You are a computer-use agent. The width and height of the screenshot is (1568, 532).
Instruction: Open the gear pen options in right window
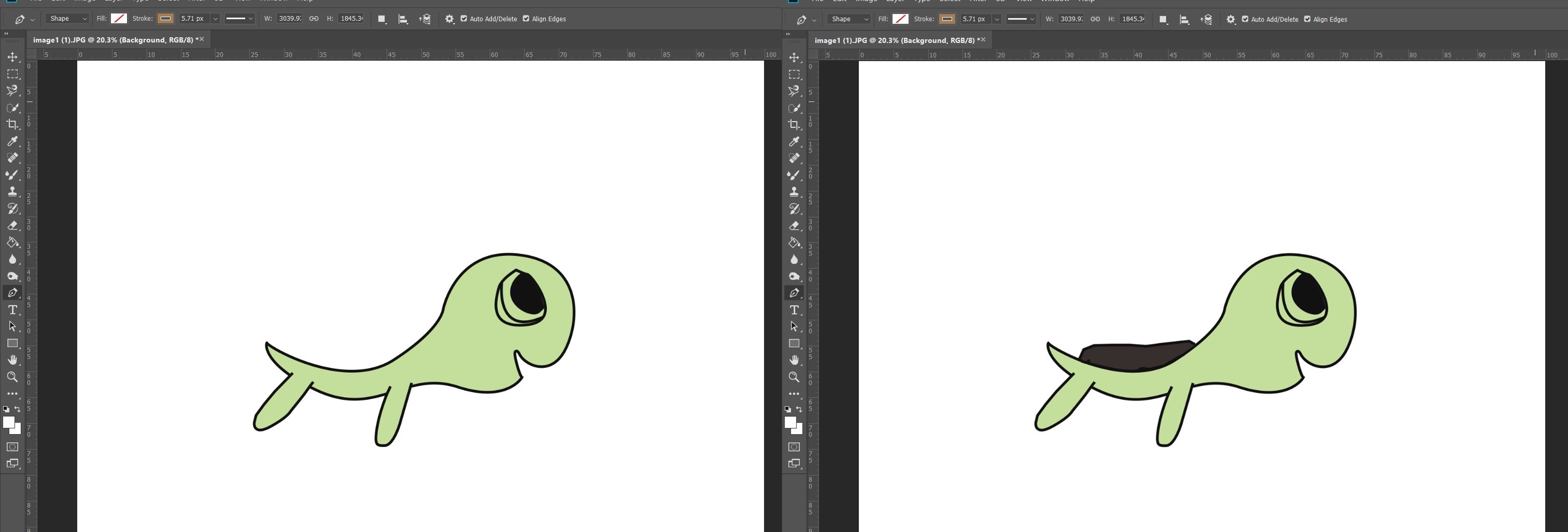tap(1231, 20)
